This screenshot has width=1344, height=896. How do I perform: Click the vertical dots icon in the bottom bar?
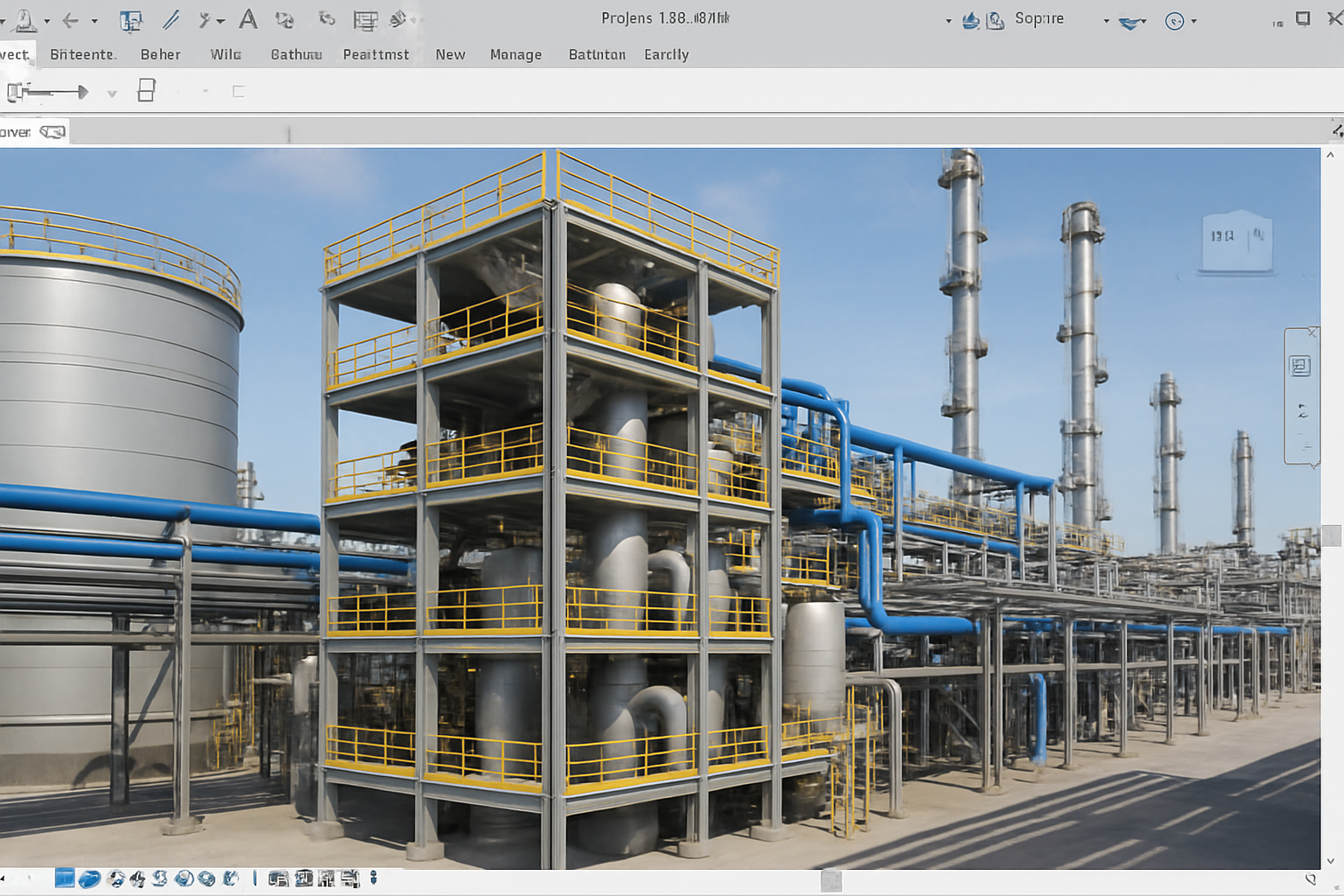pos(374,878)
